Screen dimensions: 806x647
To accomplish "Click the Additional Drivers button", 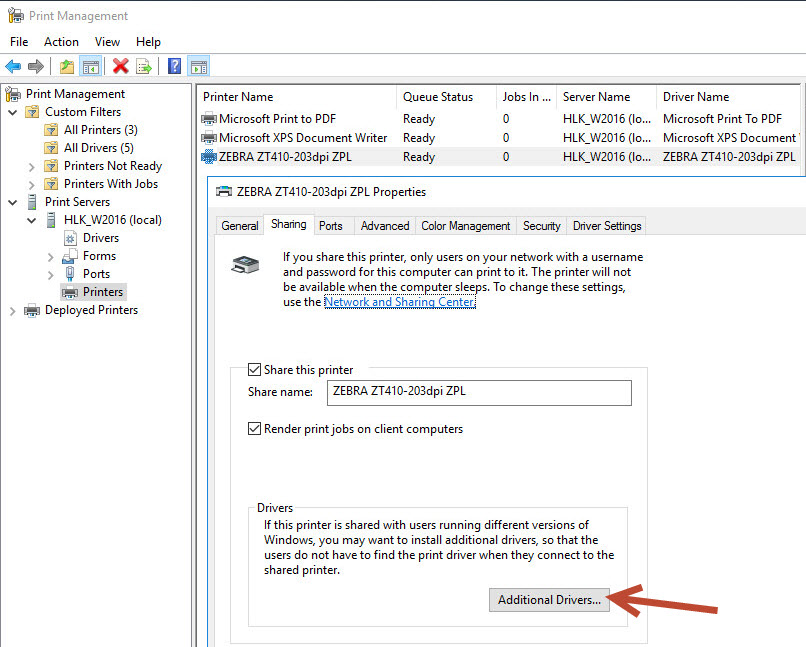I will pyautogui.click(x=549, y=600).
